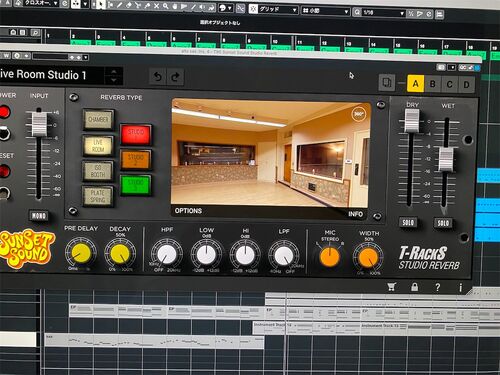The height and width of the screenshot is (375, 500).
Task: Click the WET level fader handle
Action: click(x=446, y=159)
